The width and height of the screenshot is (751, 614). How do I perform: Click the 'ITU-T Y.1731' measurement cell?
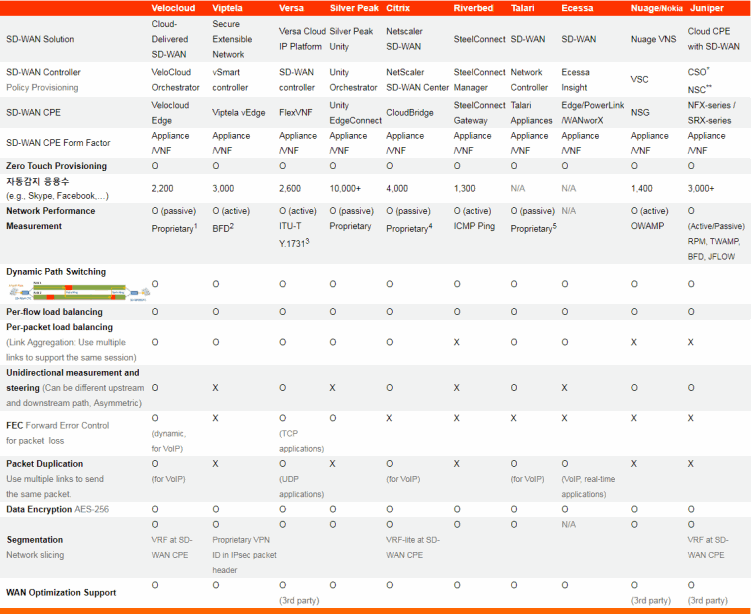pos(294,235)
